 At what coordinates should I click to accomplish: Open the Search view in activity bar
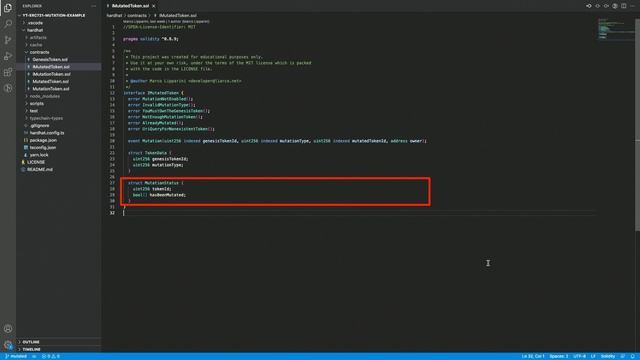point(8,23)
